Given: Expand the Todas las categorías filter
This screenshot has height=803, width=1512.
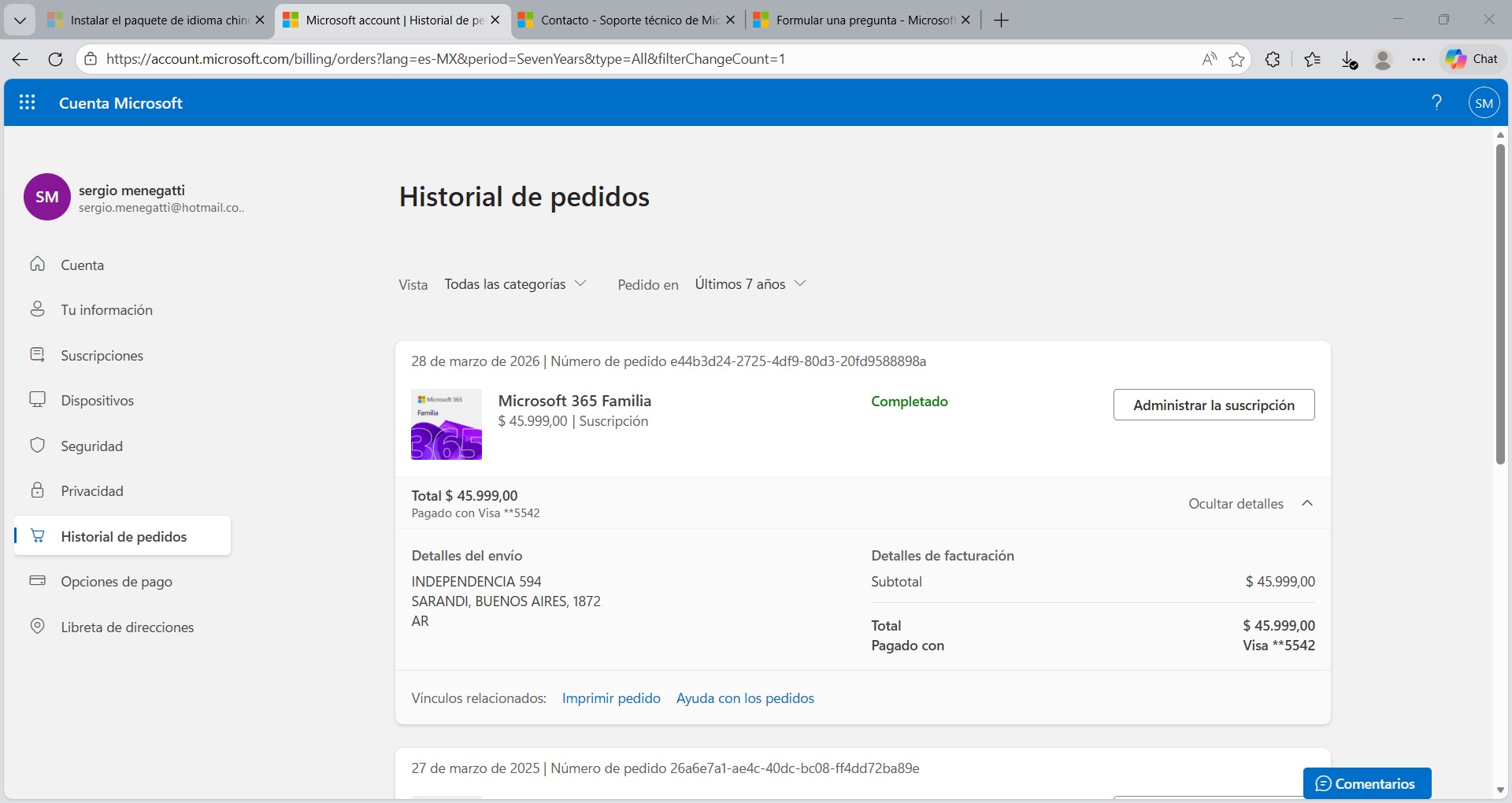Looking at the screenshot, I should click(515, 284).
